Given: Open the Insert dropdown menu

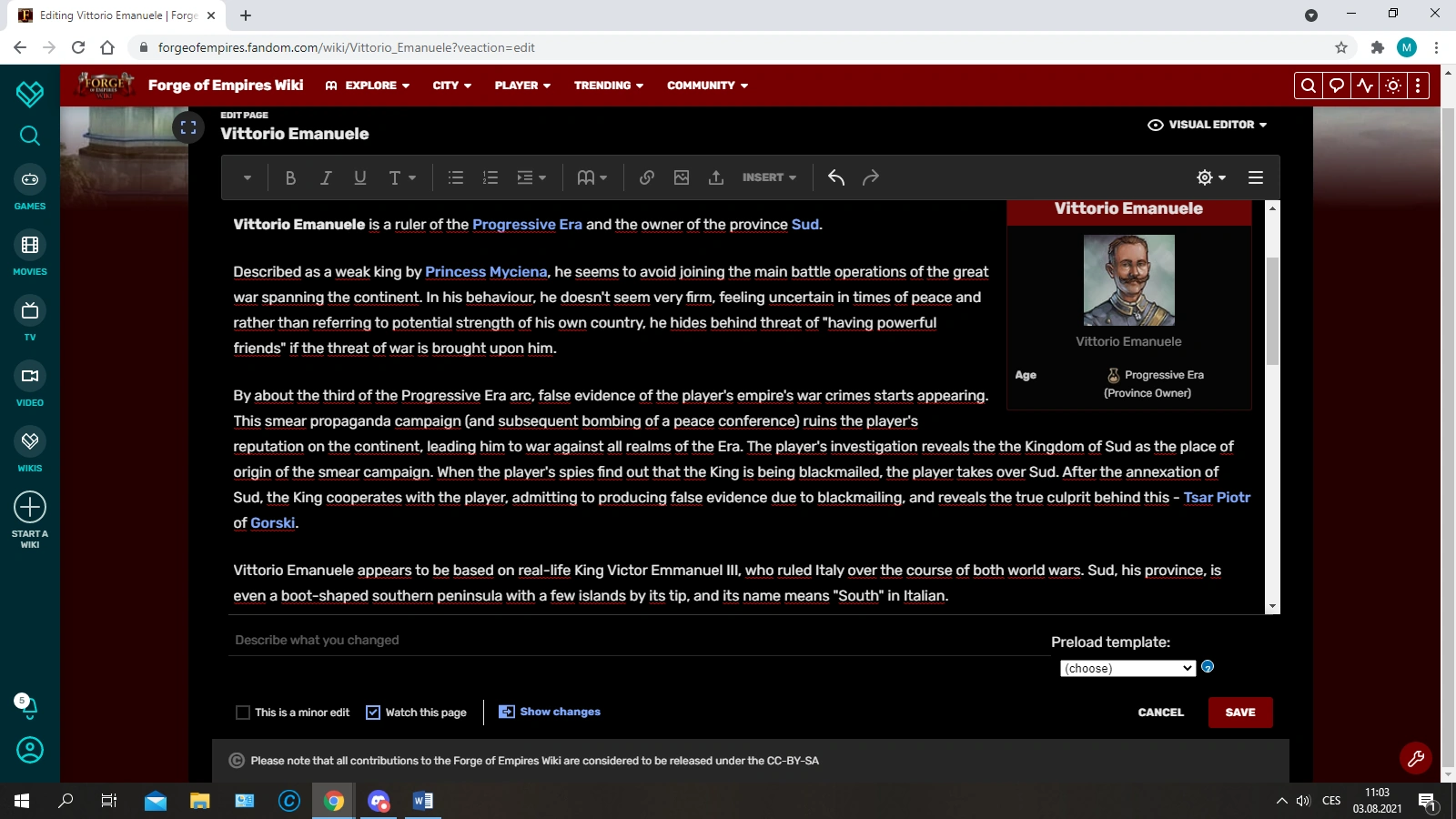Looking at the screenshot, I should click(769, 177).
